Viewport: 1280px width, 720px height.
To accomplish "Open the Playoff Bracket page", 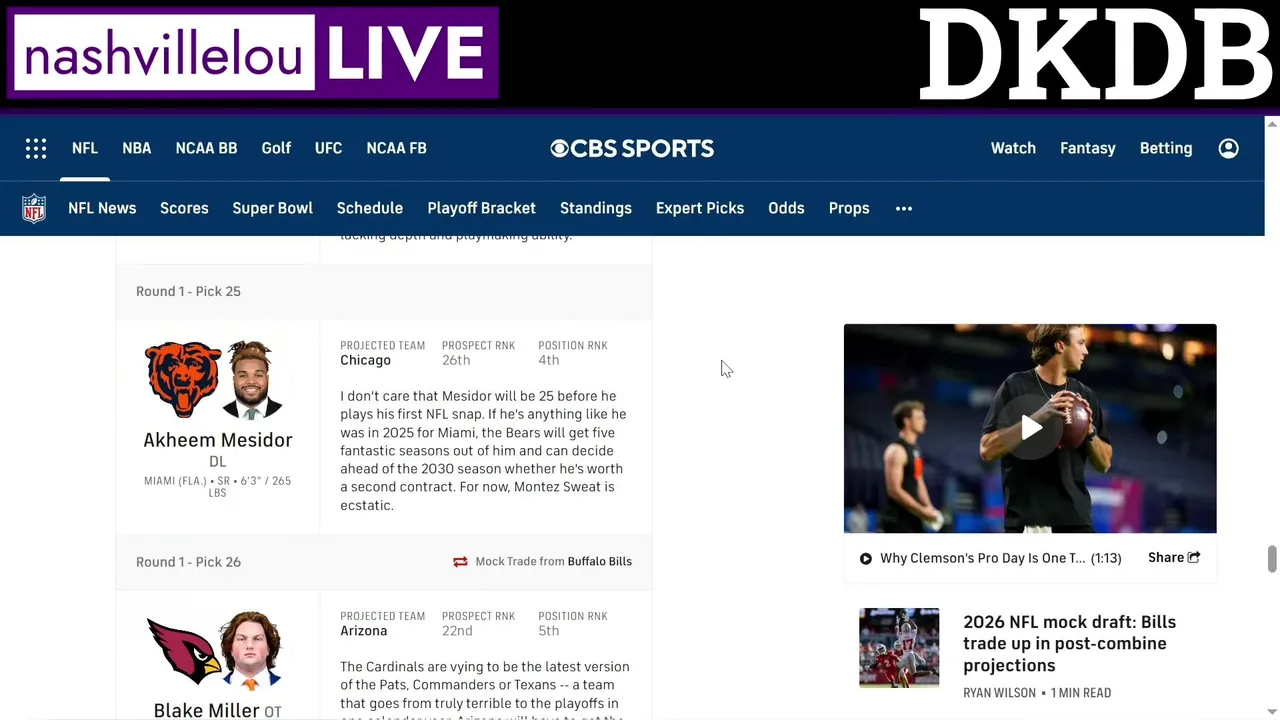I will click(481, 208).
